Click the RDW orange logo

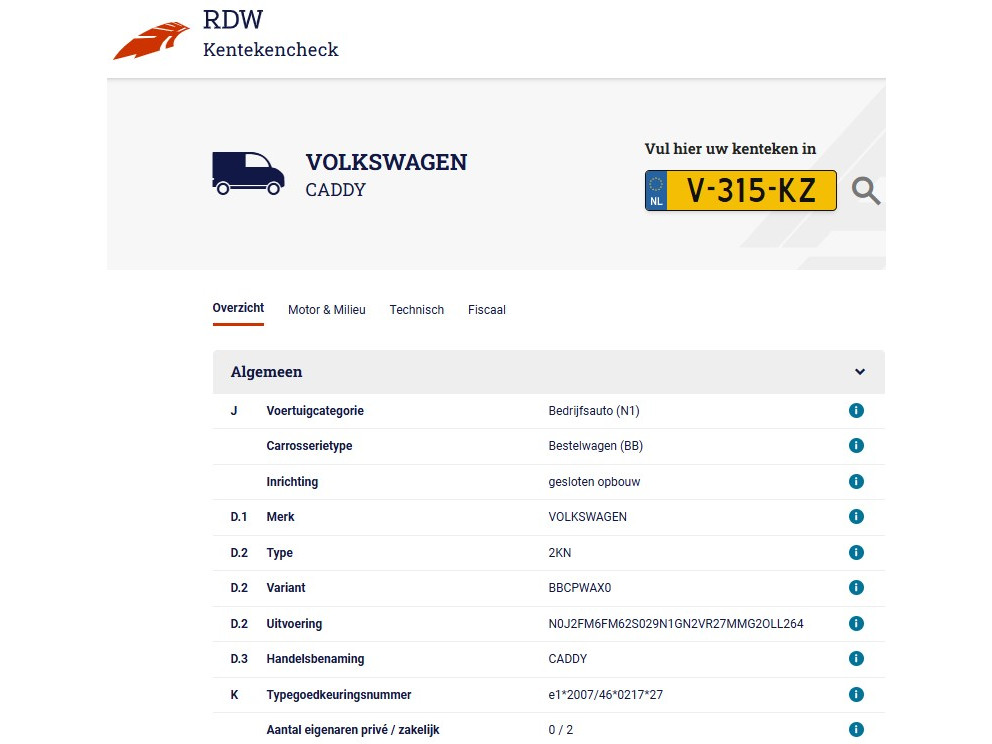pyautogui.click(x=151, y=41)
